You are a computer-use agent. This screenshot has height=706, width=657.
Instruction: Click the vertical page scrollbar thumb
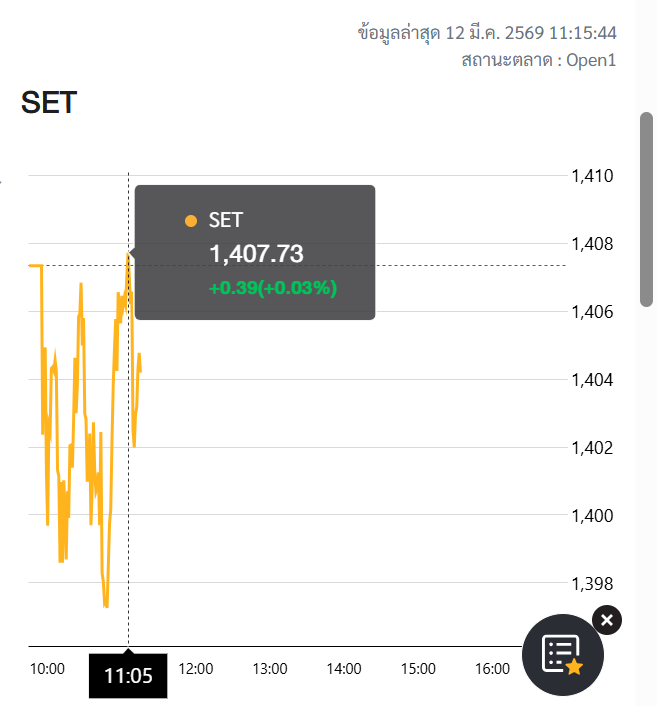pos(646,210)
